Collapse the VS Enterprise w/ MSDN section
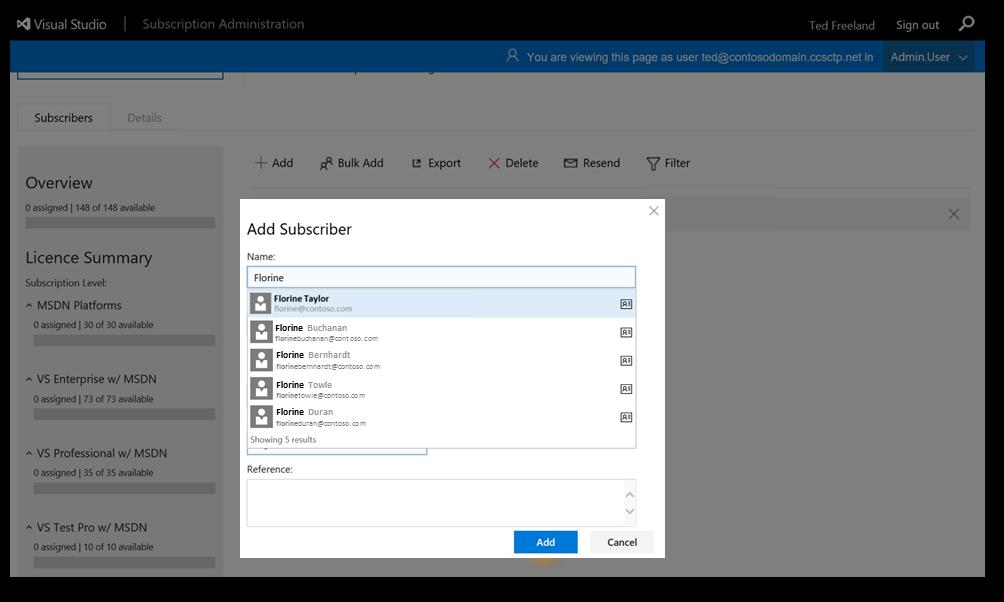The image size is (1004, 602). click(x=29, y=379)
